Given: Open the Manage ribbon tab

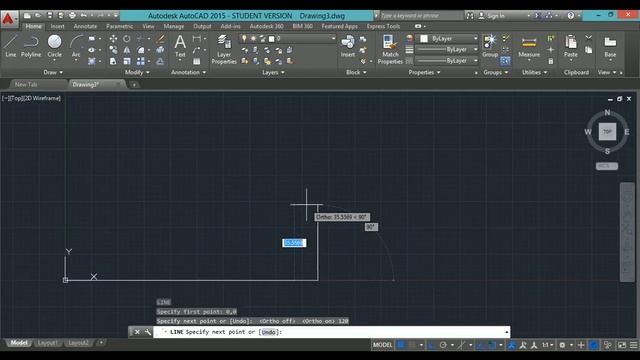Looking at the screenshot, I should coord(173,26).
